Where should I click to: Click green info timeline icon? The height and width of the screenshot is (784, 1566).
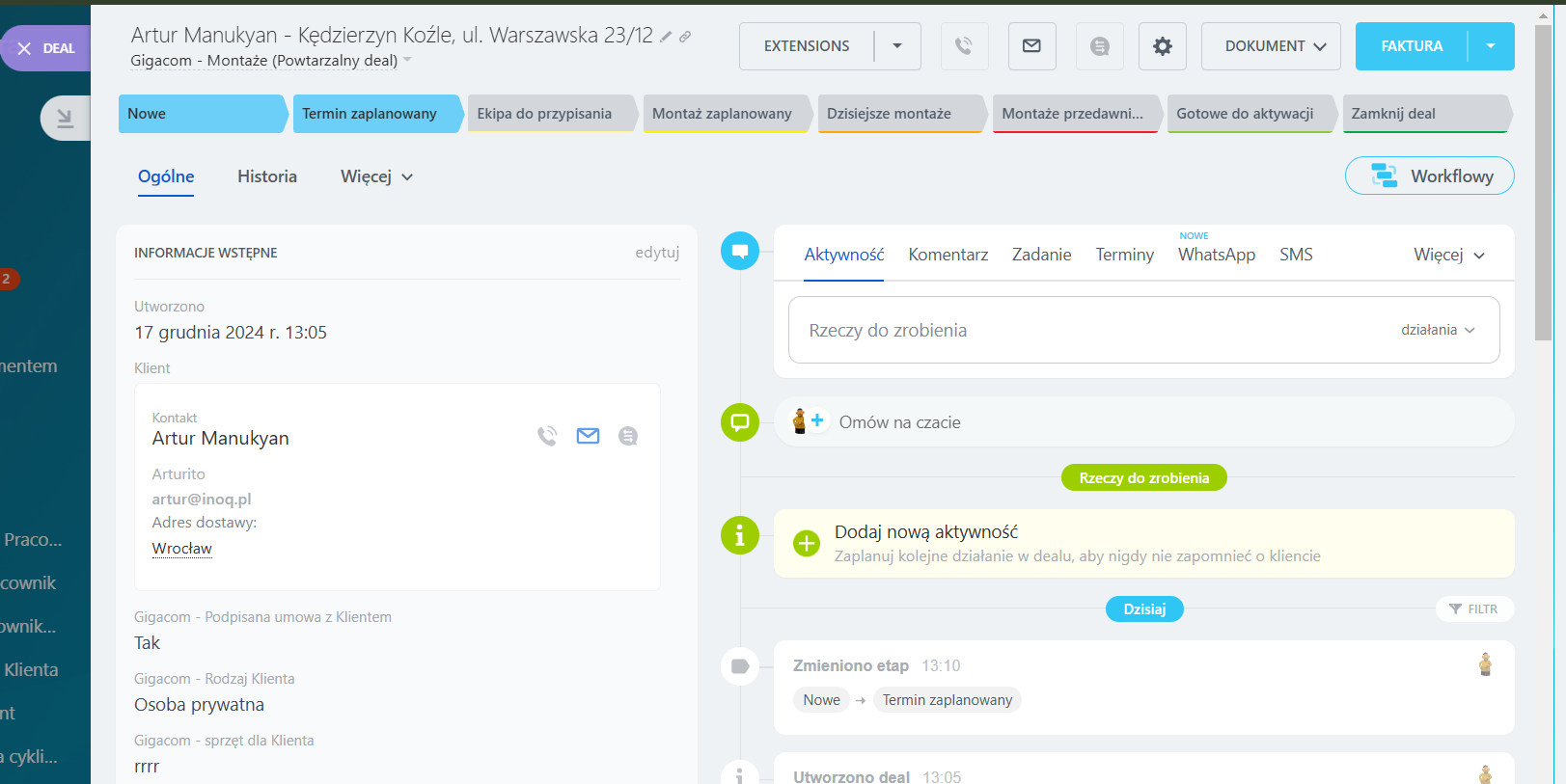(740, 535)
